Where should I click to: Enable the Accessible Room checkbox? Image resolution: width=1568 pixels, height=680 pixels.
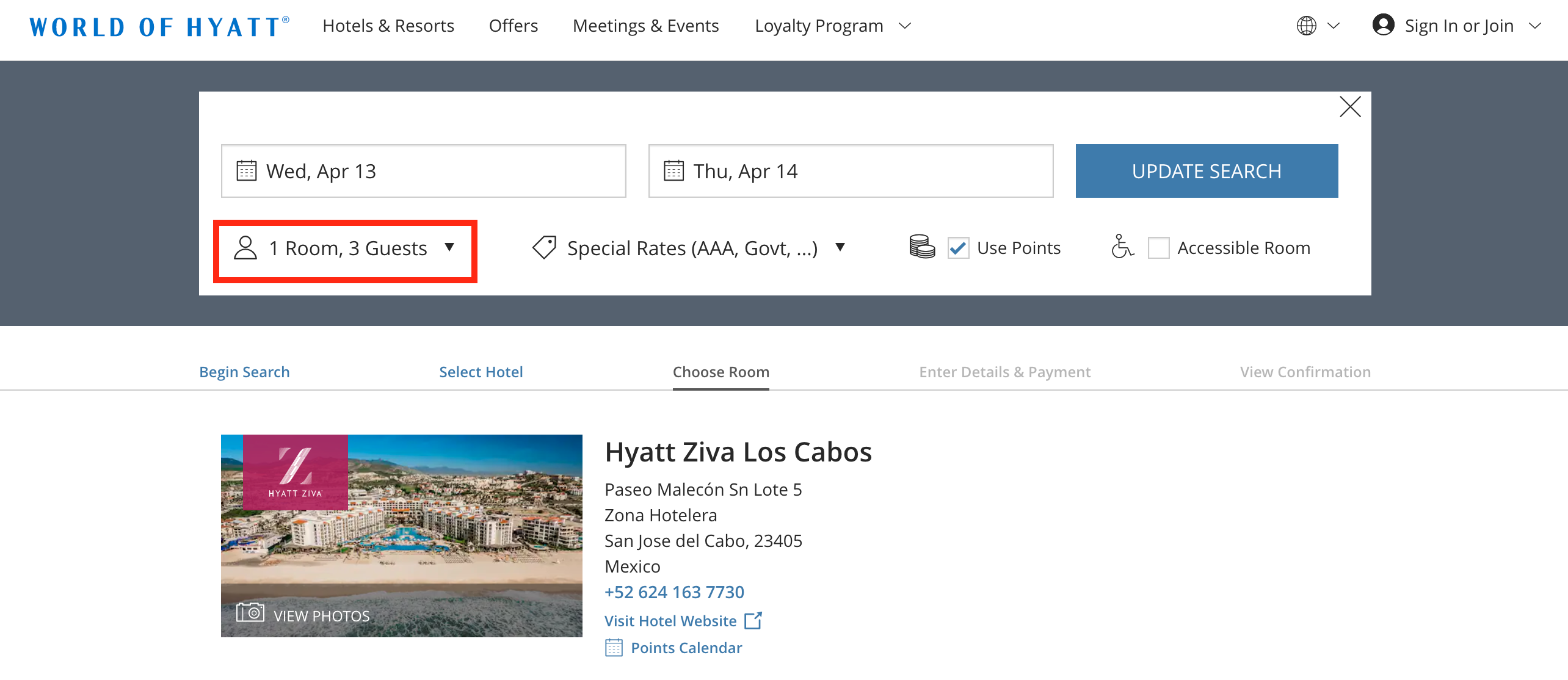pos(1158,248)
